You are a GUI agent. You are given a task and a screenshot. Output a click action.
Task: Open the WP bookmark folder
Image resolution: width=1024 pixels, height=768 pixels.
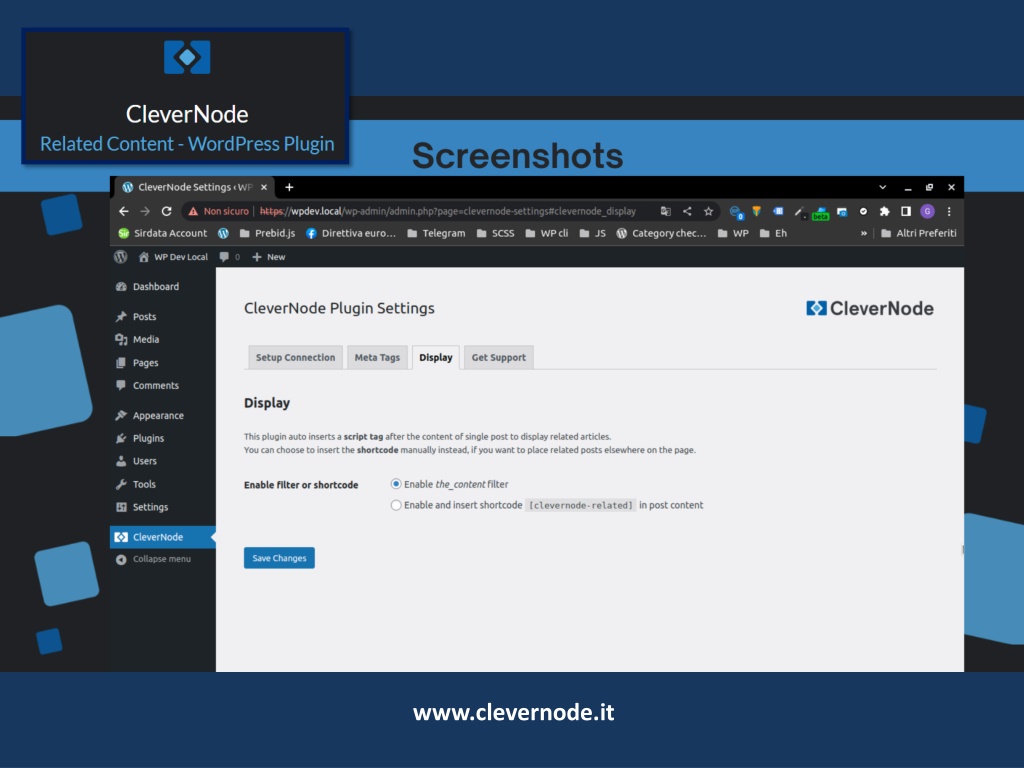(733, 233)
